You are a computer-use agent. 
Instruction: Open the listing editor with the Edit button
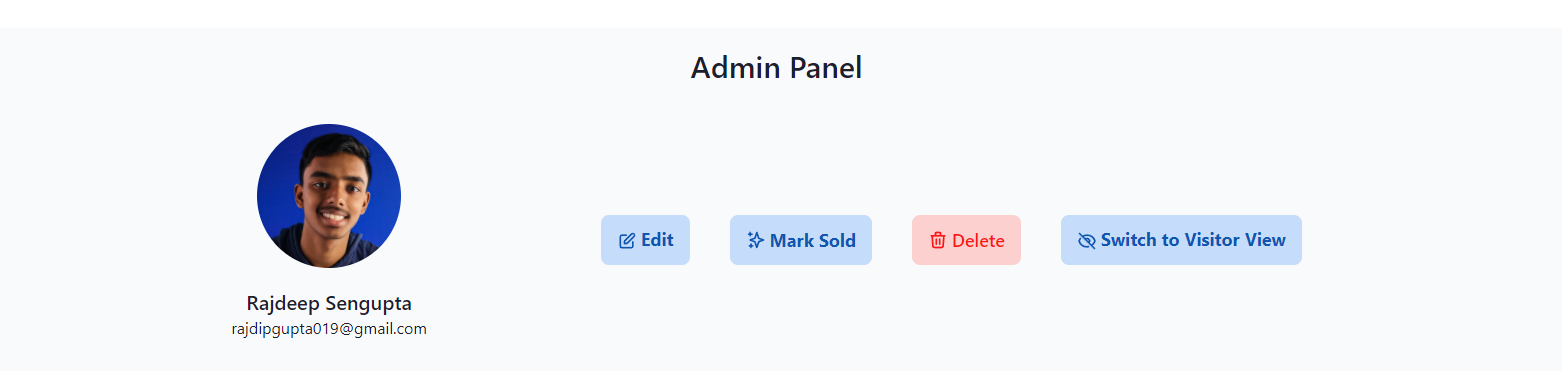[x=645, y=240]
